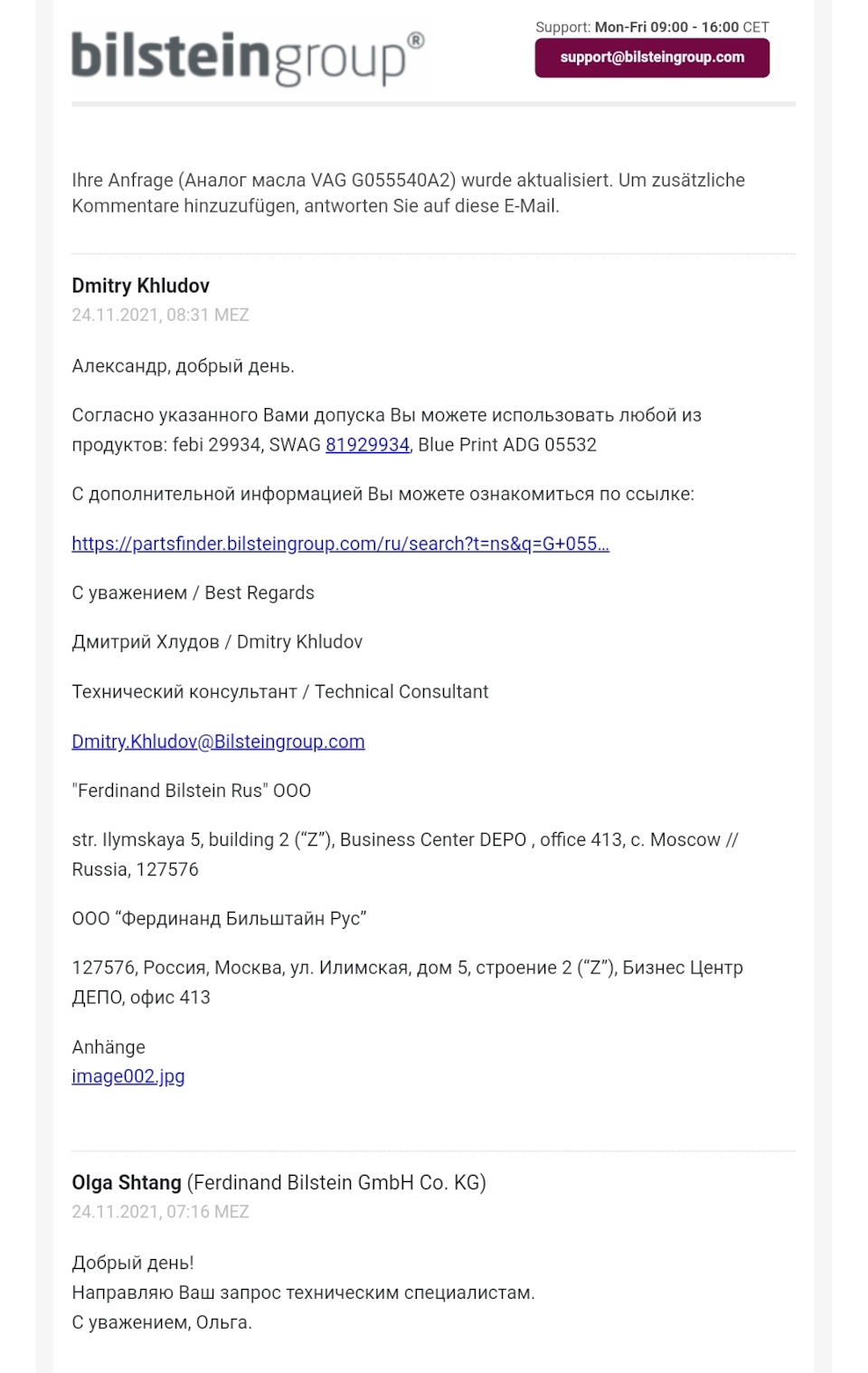Open the image002.jpg attachment
This screenshot has width=868, height=1373.
coord(128,1076)
